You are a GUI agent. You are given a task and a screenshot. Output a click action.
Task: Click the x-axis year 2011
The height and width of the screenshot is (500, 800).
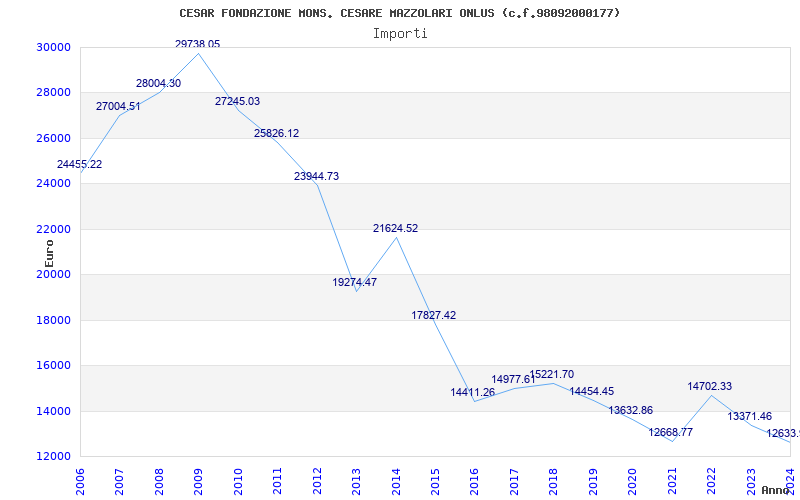point(277,481)
